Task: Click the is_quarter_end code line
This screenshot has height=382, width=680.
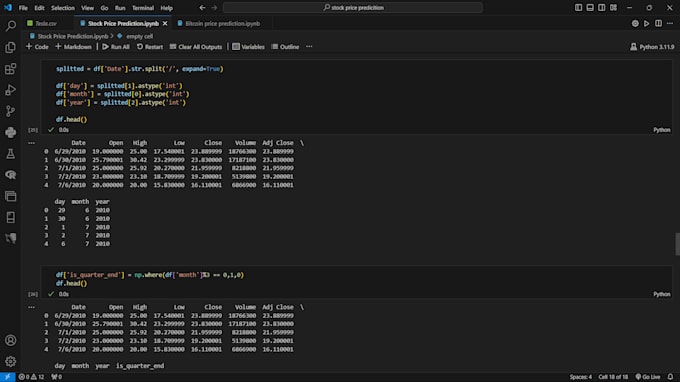Action: [150, 275]
